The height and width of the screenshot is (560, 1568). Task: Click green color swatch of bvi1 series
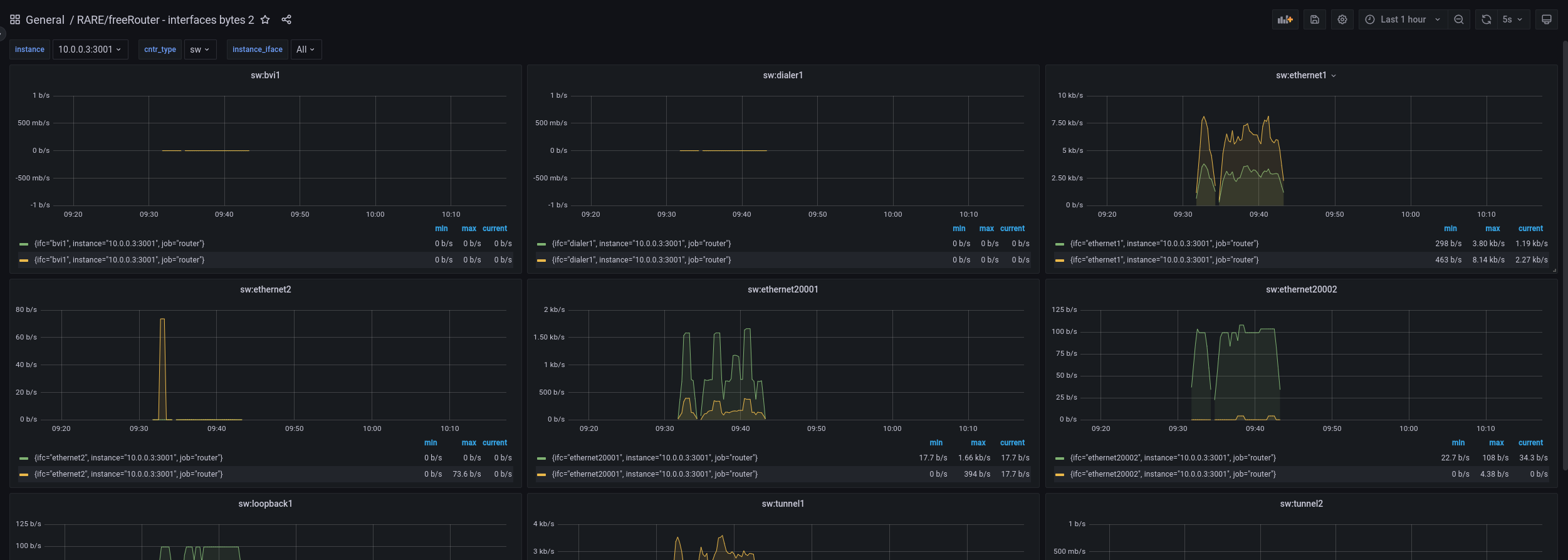click(x=24, y=244)
